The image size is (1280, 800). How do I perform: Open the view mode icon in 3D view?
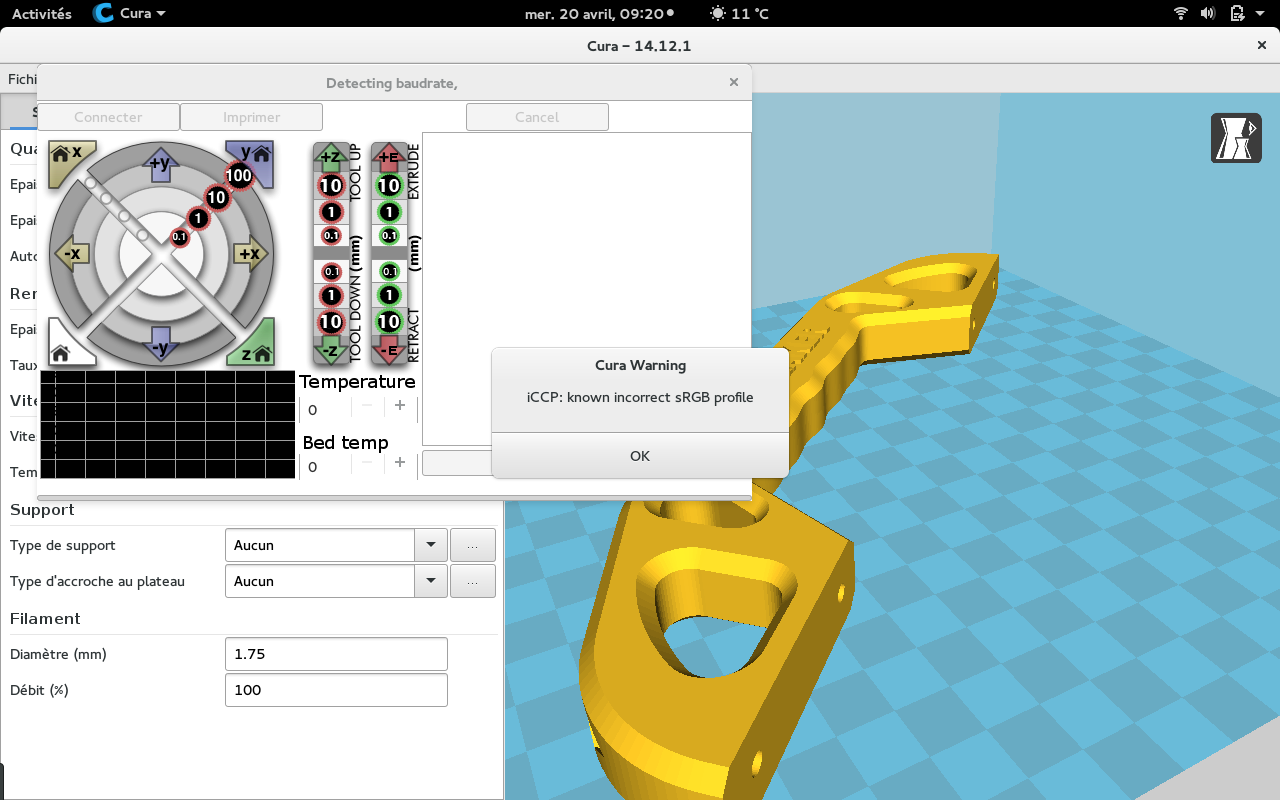click(x=1236, y=138)
